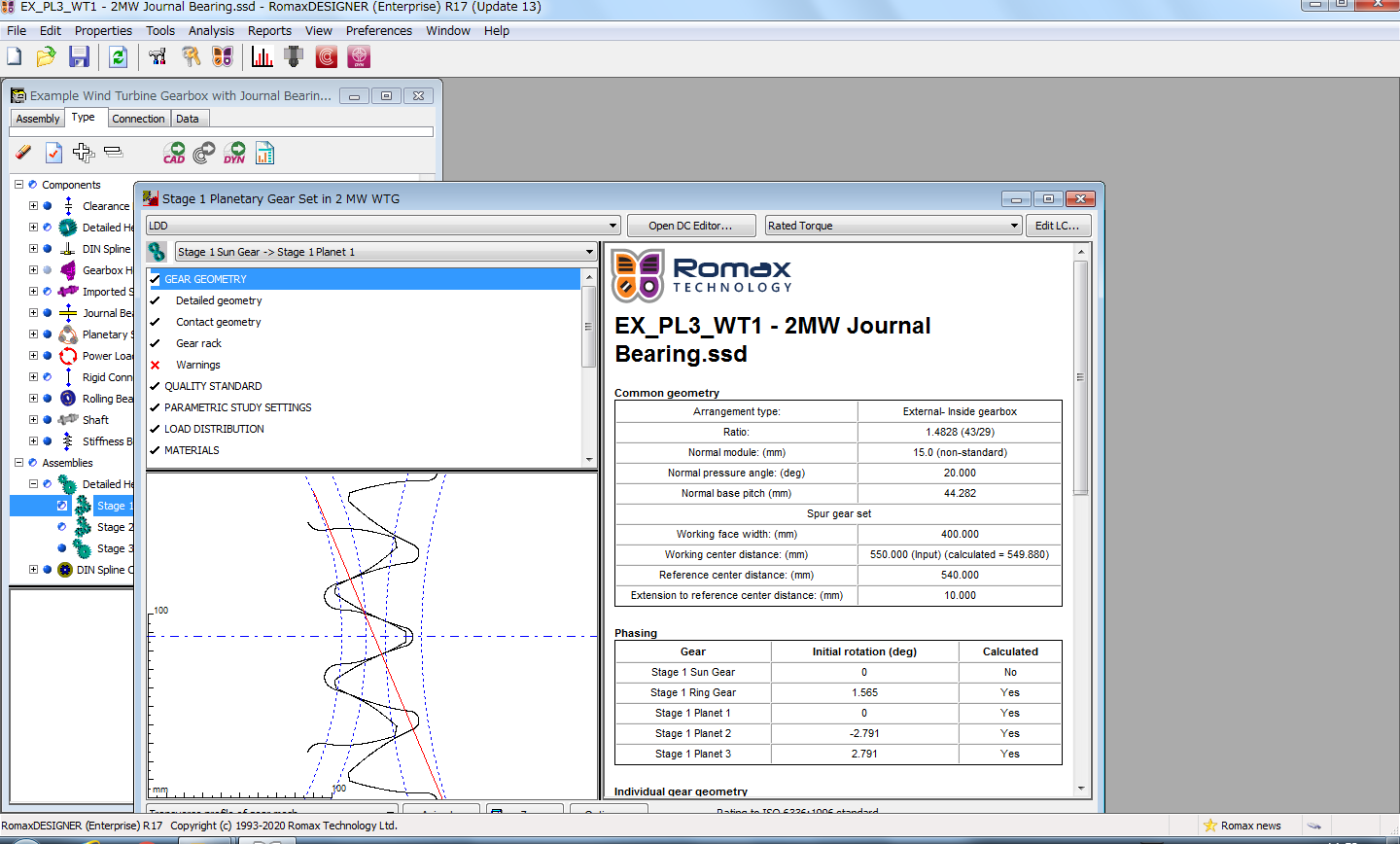Select the Power Load component icon

point(68,356)
